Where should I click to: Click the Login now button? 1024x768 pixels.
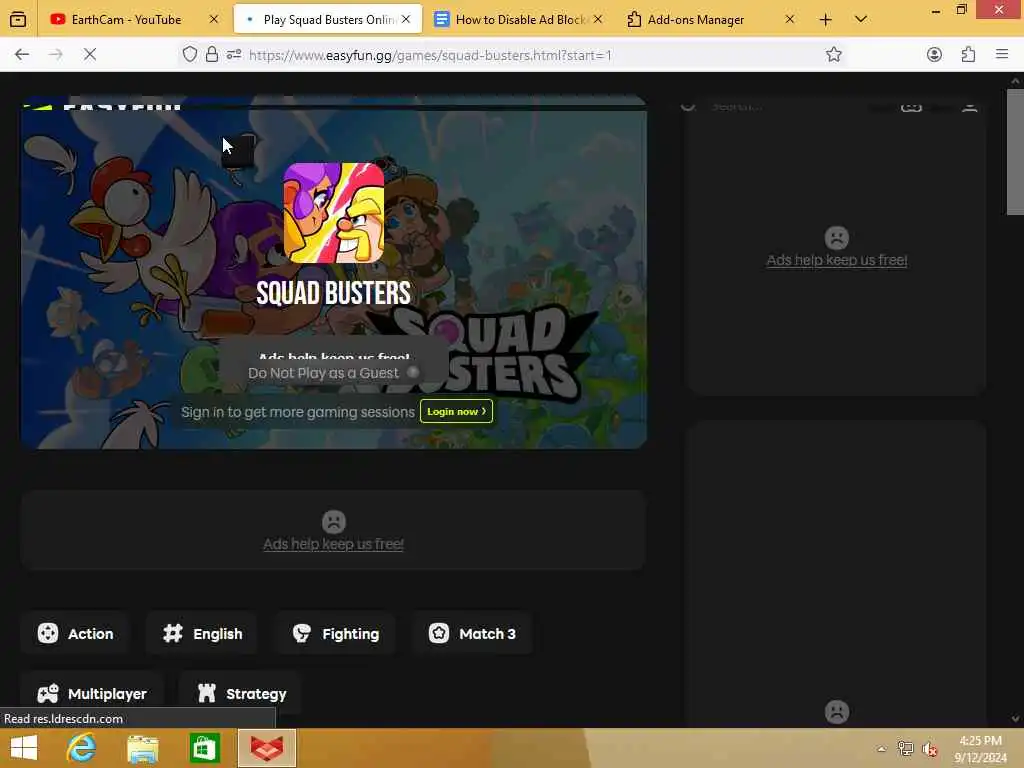(456, 411)
